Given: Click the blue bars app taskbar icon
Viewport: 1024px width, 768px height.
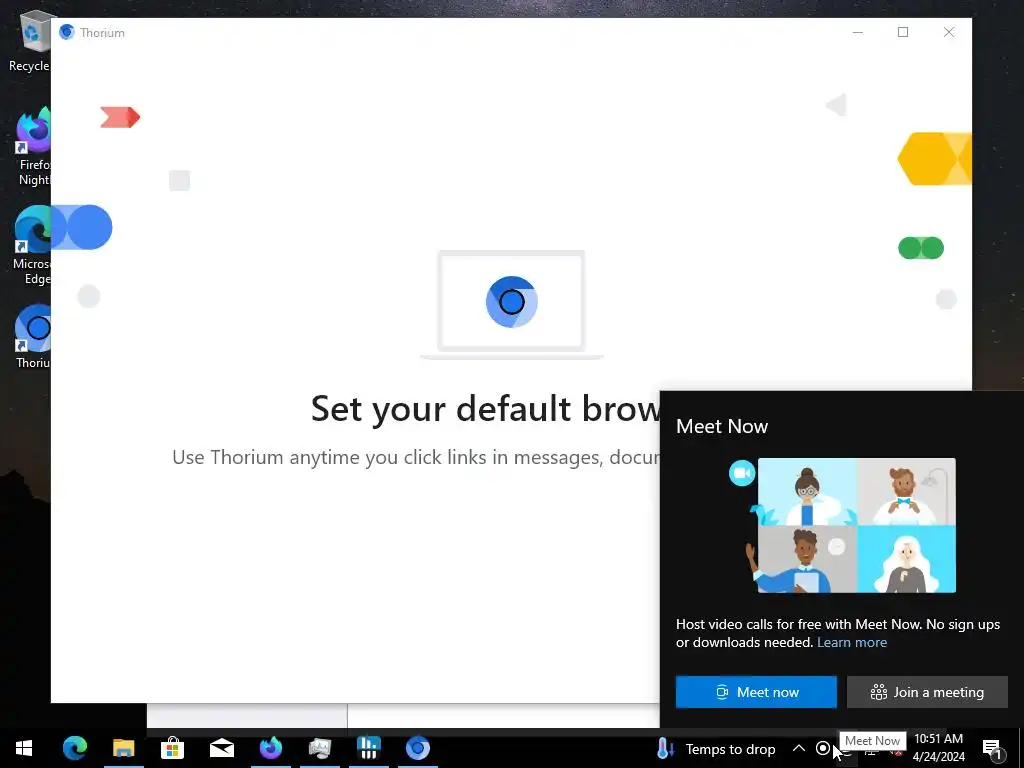Looking at the screenshot, I should pos(368,748).
